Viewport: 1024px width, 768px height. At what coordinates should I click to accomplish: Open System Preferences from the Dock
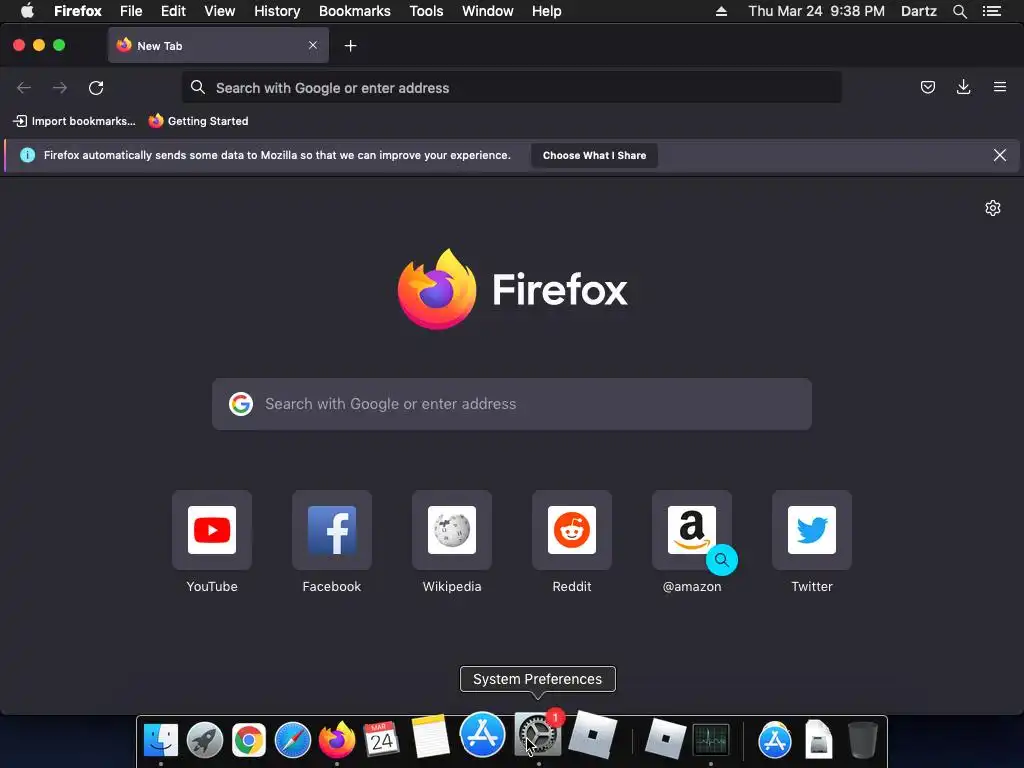tap(537, 734)
